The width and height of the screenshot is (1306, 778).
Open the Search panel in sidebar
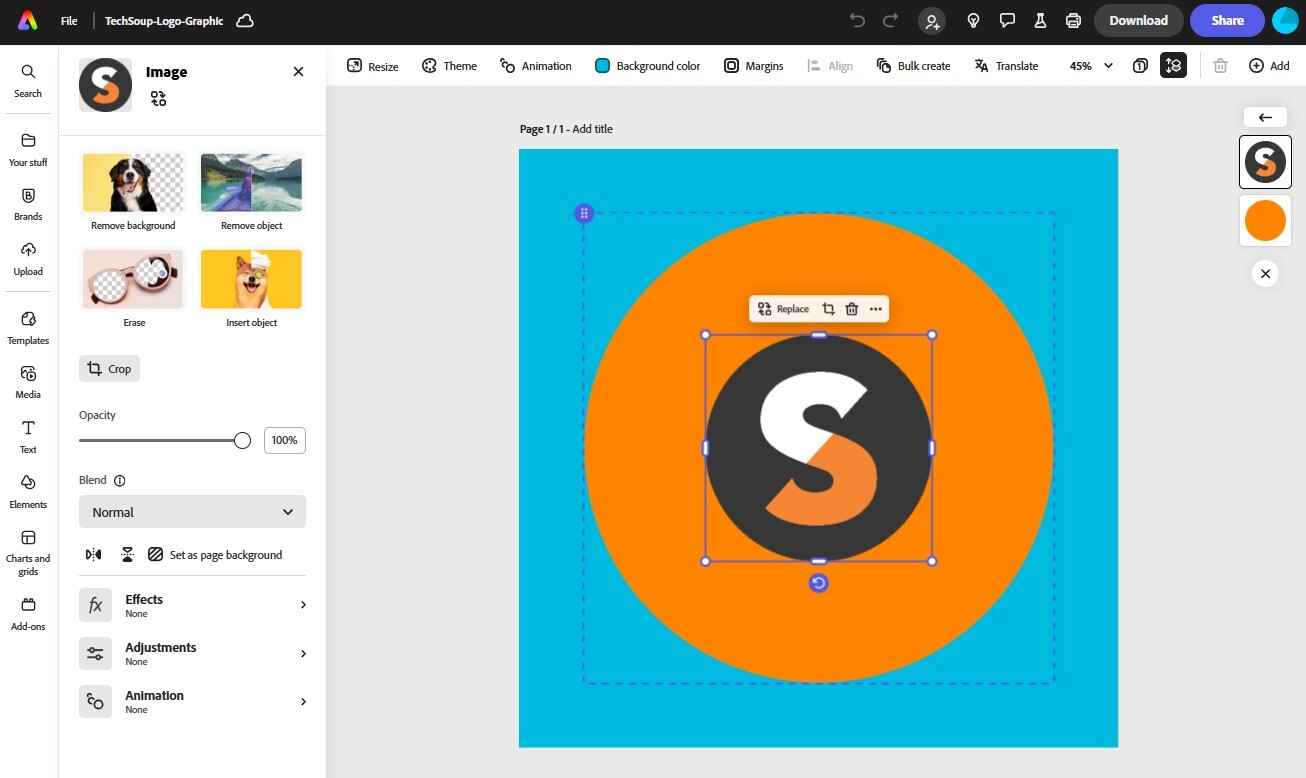[x=28, y=80]
